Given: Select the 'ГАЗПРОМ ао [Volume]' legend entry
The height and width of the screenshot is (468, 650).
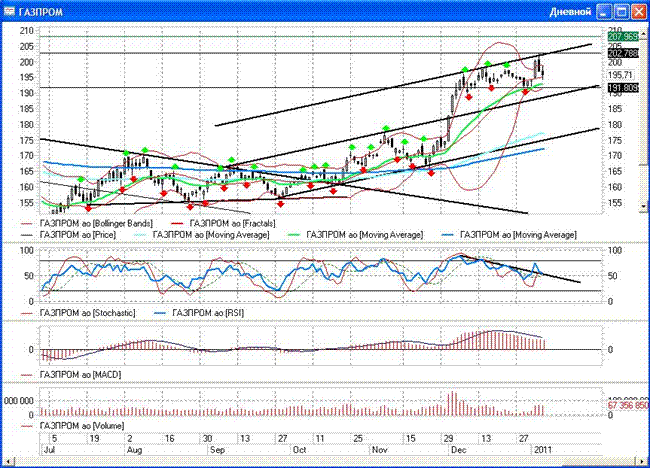Looking at the screenshot, I should pyautogui.click(x=73, y=426).
